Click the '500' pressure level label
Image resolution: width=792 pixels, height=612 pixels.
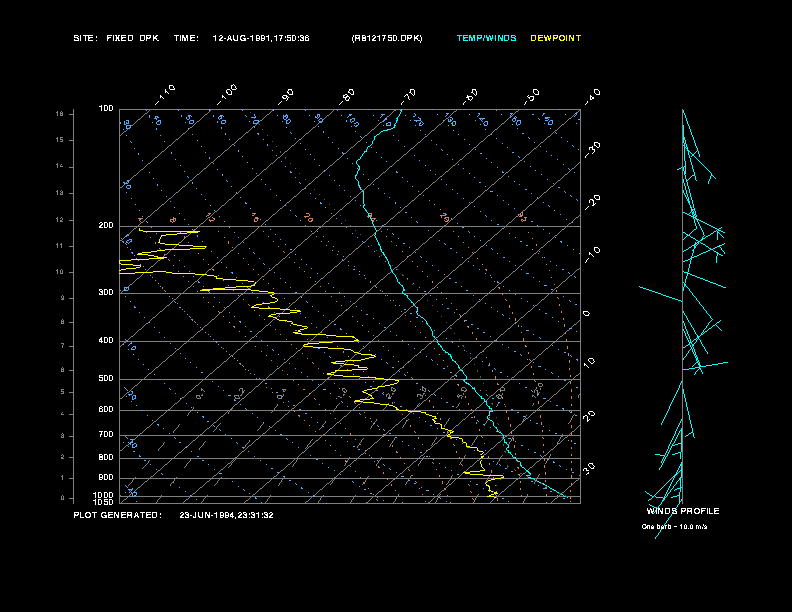pos(106,378)
